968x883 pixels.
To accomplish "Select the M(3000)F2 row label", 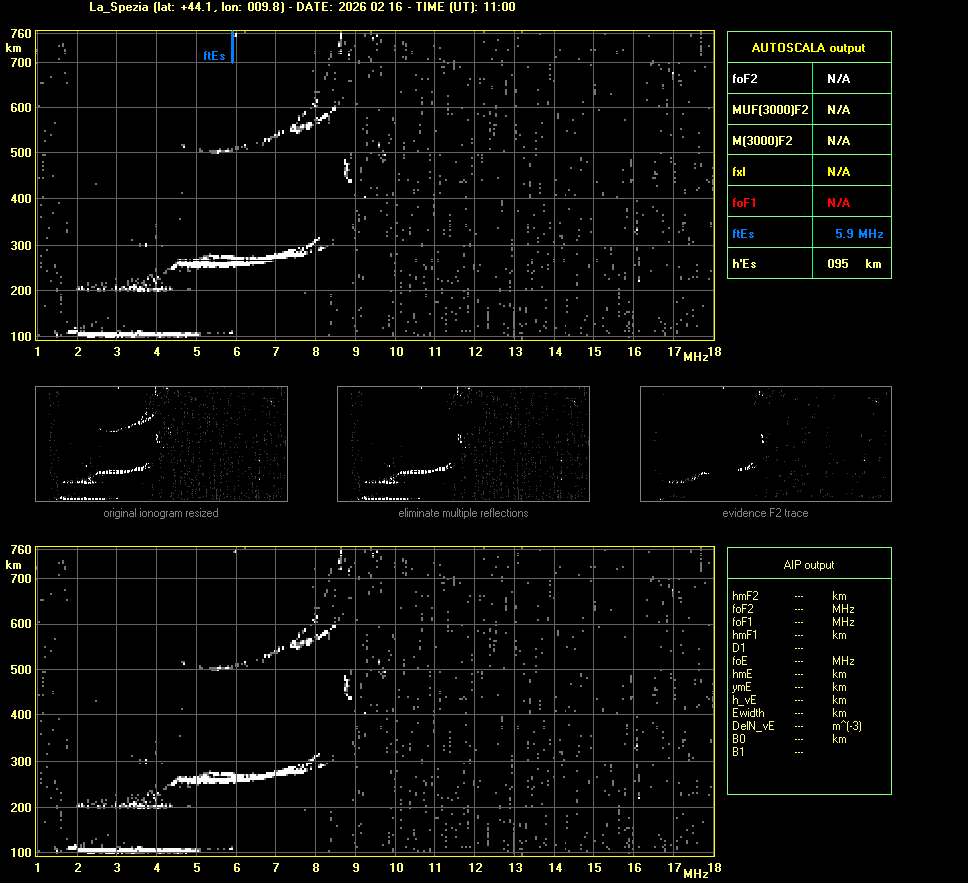I will 762,141.
